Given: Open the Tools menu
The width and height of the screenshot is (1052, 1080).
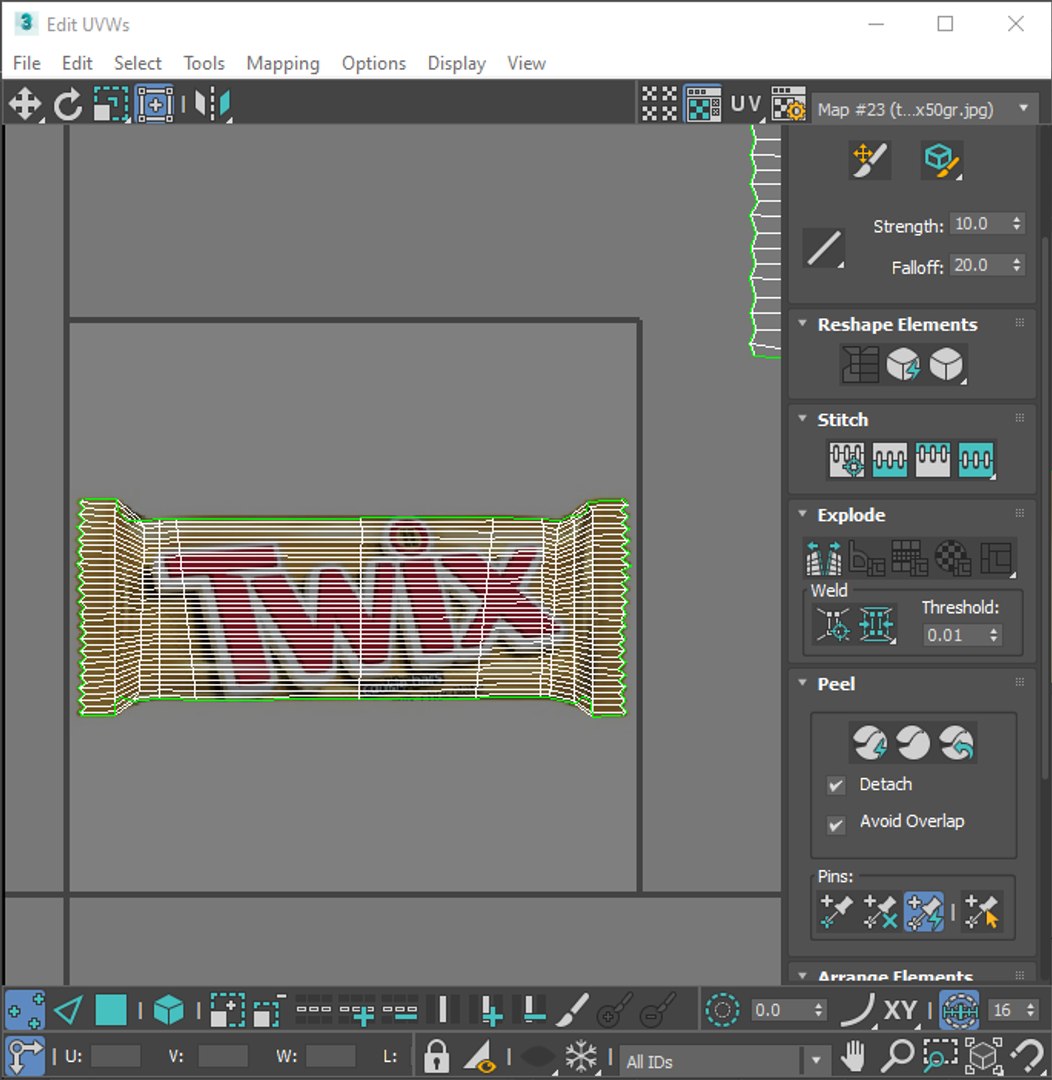Looking at the screenshot, I should point(204,63).
